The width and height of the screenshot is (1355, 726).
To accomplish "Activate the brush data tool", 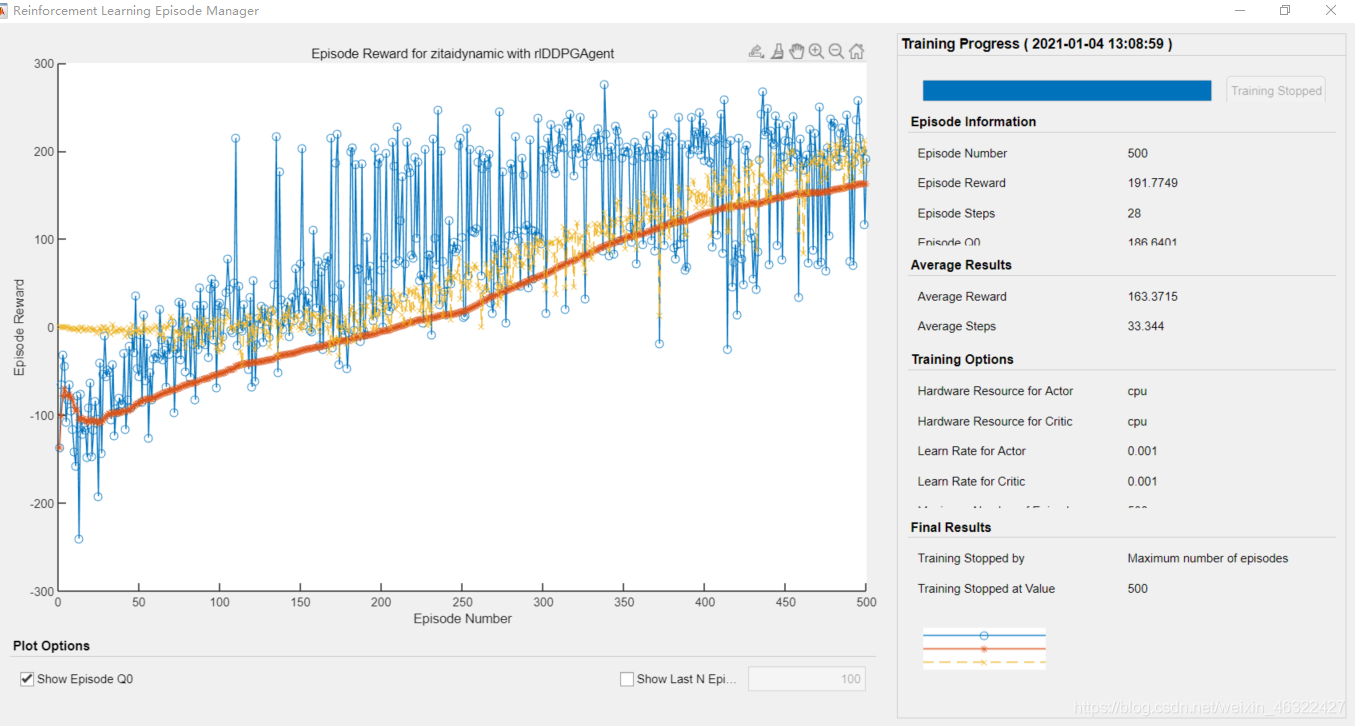I will click(x=777, y=52).
